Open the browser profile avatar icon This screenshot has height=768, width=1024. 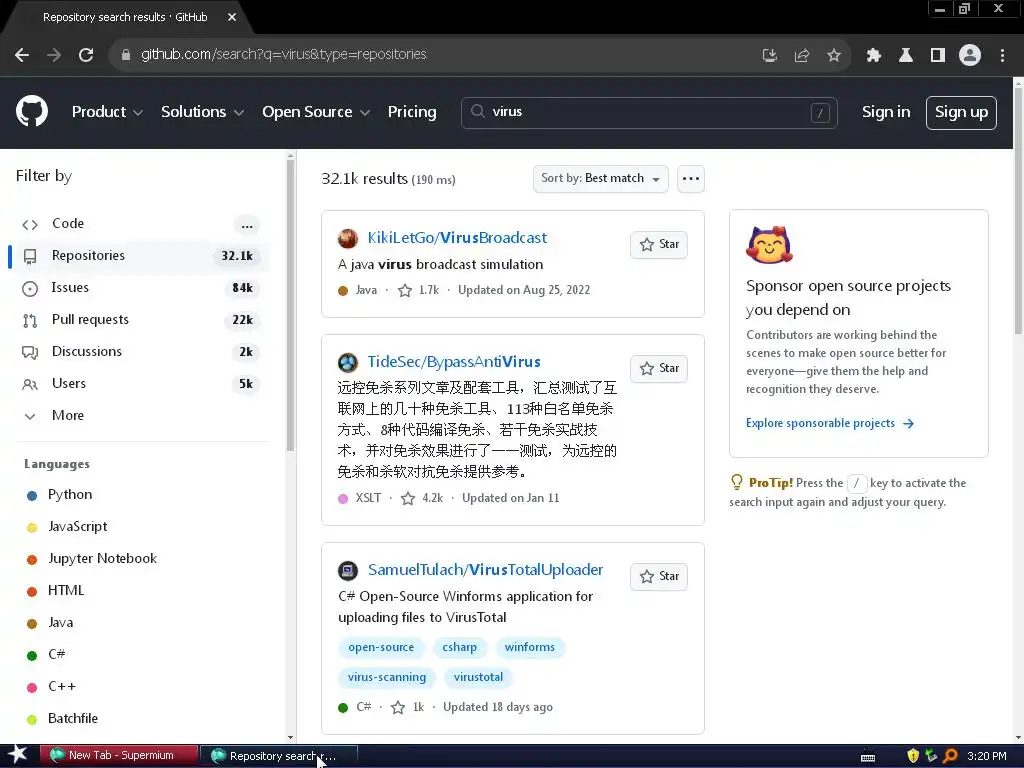[x=970, y=56]
